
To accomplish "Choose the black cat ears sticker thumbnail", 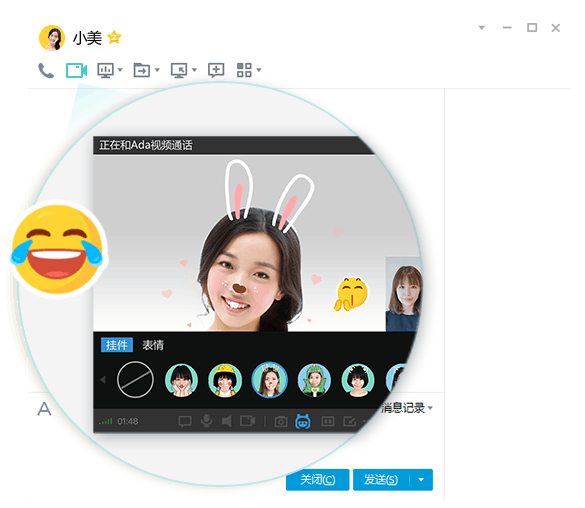I will 358,380.
